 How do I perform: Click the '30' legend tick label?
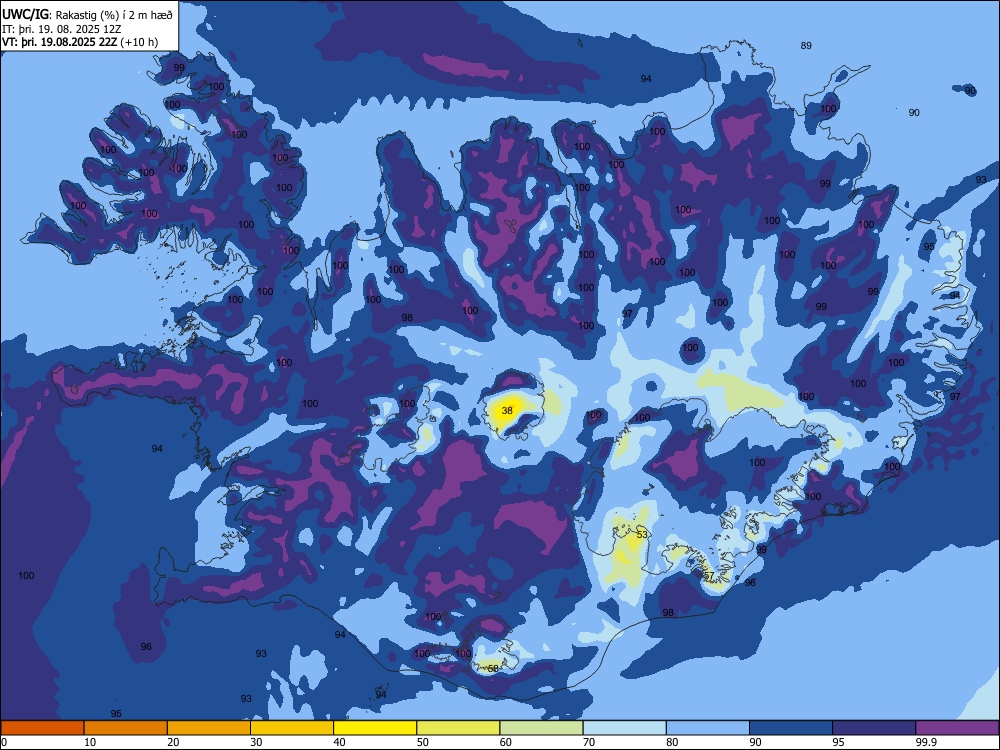256,742
